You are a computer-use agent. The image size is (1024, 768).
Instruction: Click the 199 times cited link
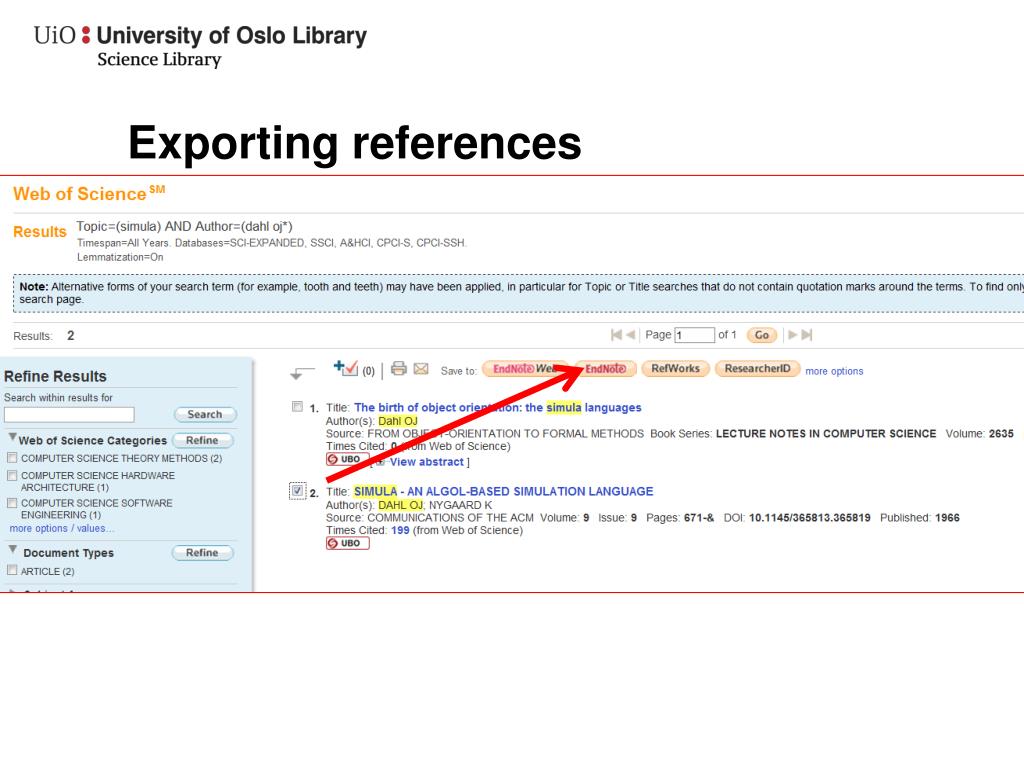[x=400, y=530]
